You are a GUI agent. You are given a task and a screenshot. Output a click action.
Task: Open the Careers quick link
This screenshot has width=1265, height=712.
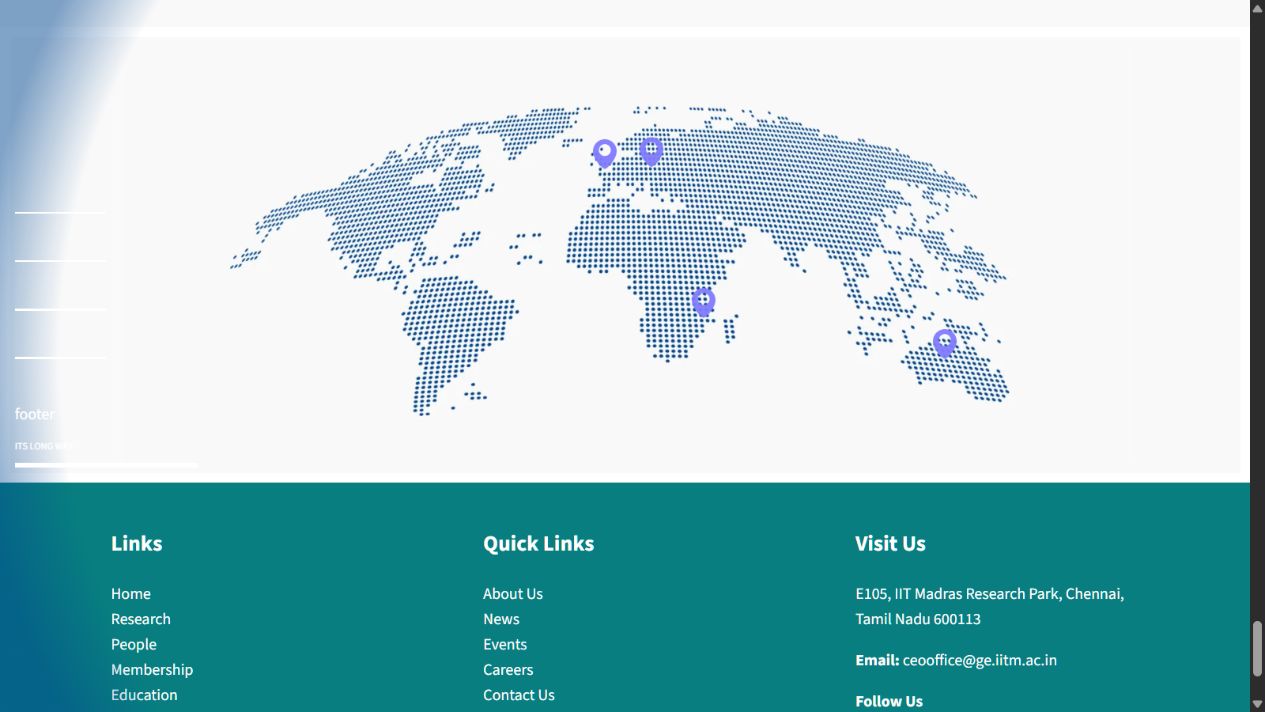[508, 670]
